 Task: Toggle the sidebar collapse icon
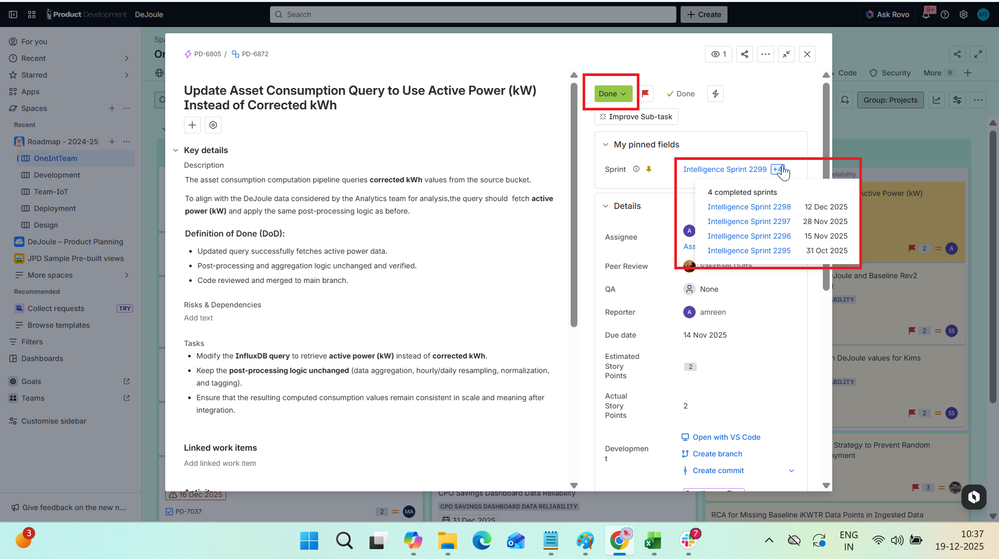coord(13,14)
